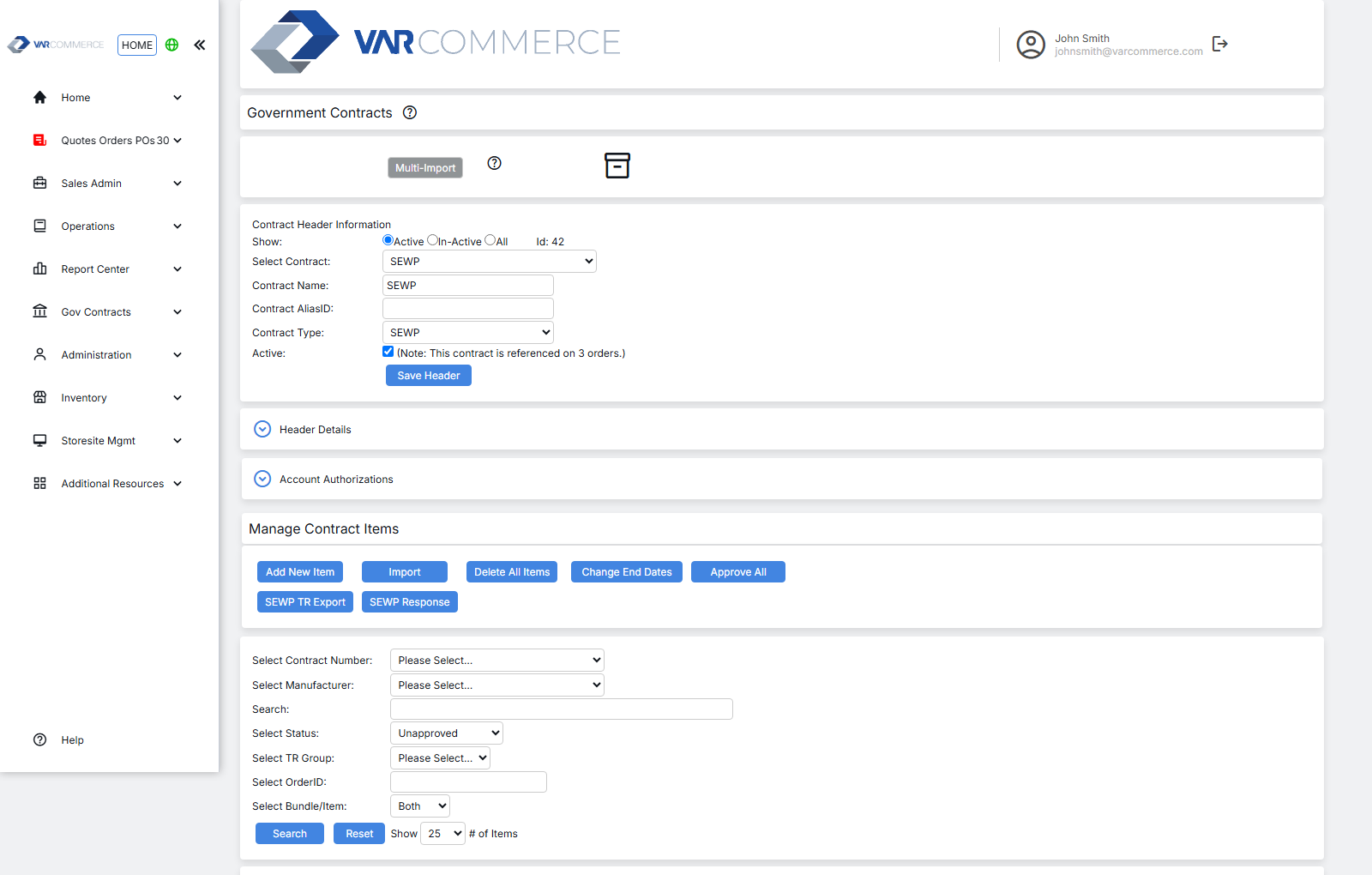The width and height of the screenshot is (1372, 875).
Task: Click the Administration person icon
Action: click(x=39, y=354)
